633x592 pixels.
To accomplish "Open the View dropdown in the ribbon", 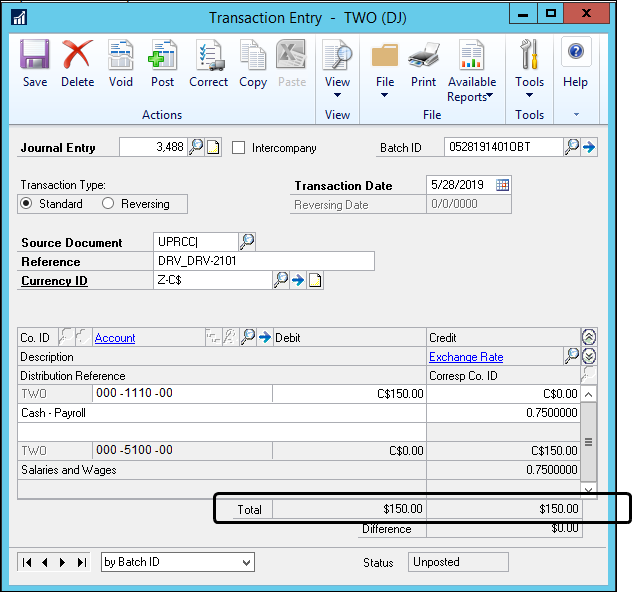I will 337,69.
